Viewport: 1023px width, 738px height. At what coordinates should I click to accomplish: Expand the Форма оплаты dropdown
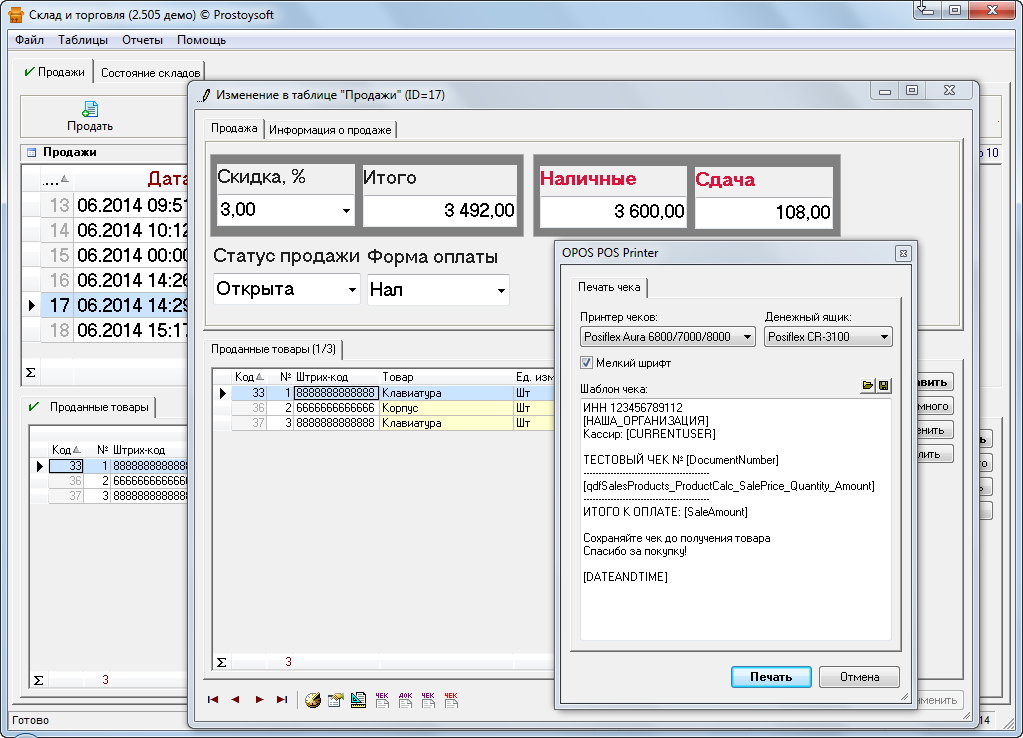pyautogui.click(x=501, y=291)
